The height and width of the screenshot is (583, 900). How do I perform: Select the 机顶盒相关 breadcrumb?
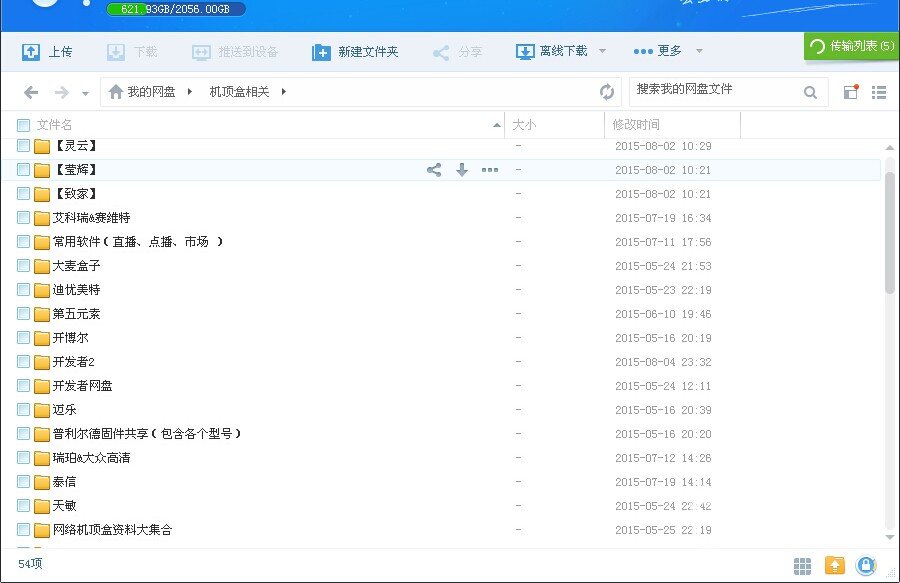pos(239,92)
